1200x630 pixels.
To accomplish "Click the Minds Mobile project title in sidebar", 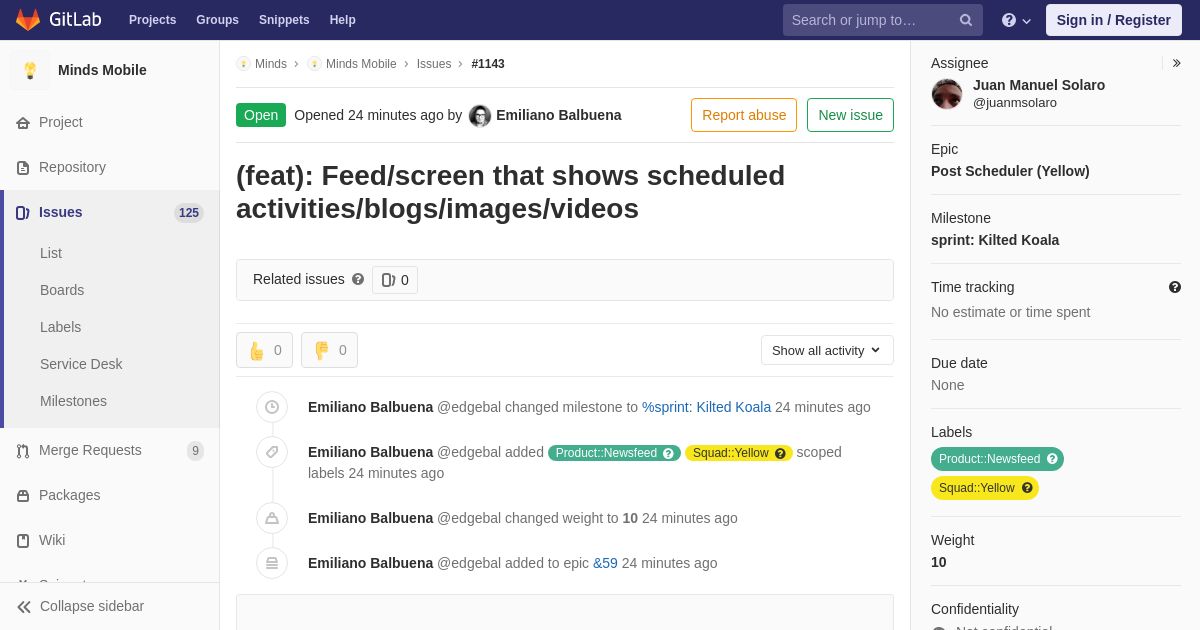I will point(102,70).
